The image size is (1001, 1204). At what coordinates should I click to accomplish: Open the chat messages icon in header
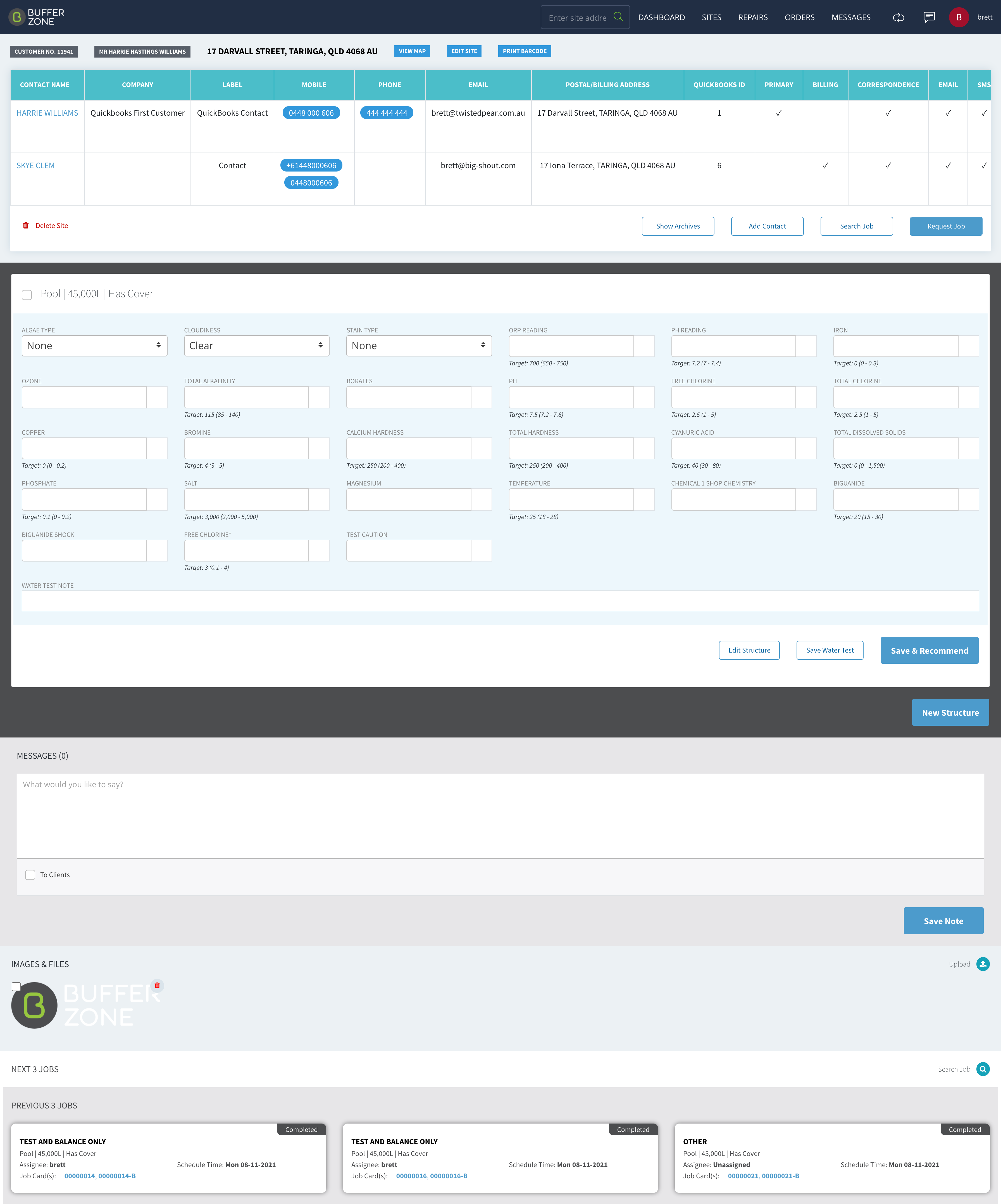pos(929,17)
